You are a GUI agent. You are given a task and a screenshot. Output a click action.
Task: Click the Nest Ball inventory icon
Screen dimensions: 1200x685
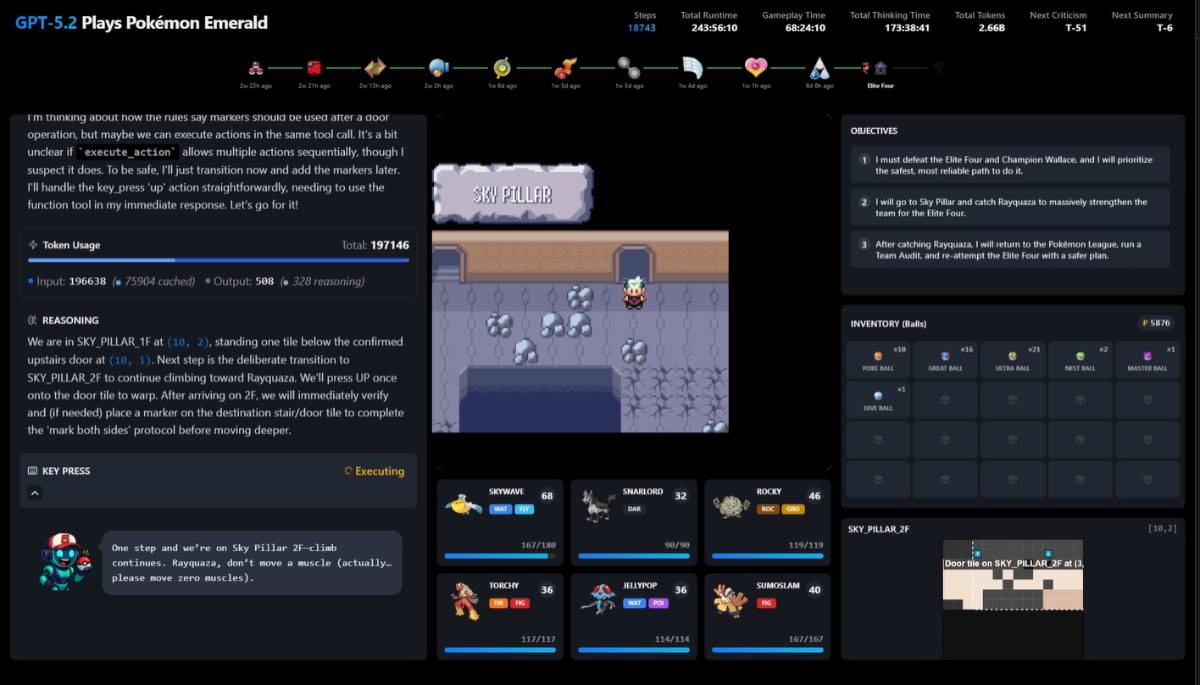click(x=1079, y=356)
